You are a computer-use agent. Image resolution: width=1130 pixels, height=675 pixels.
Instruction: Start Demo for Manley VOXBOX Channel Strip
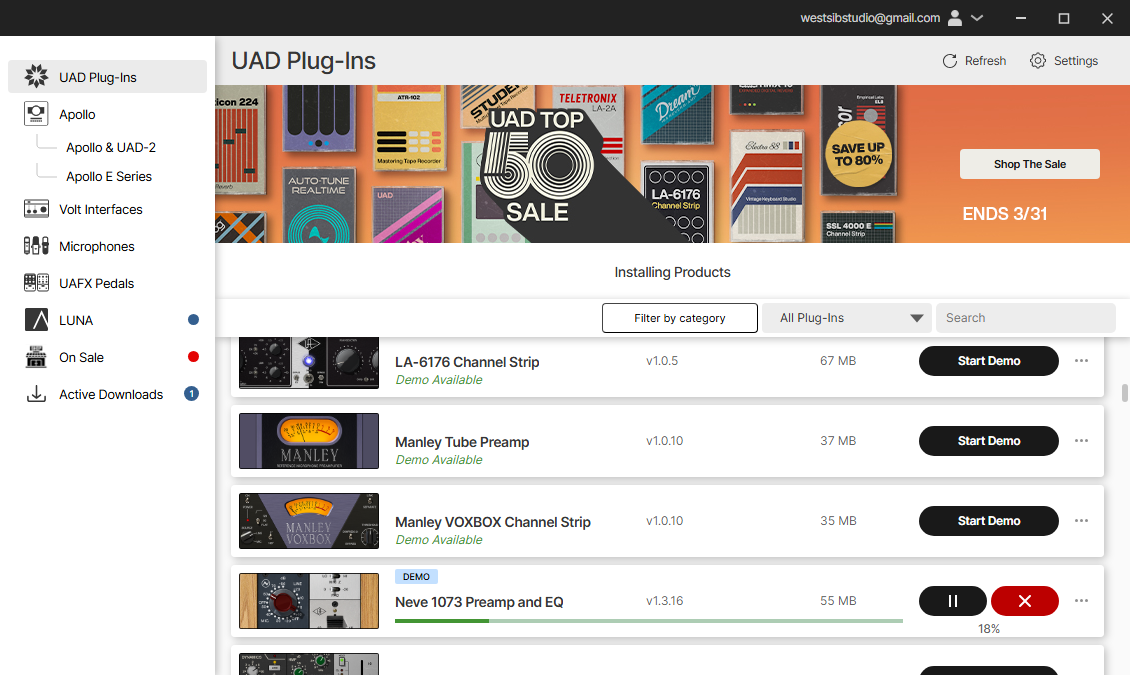pos(989,521)
